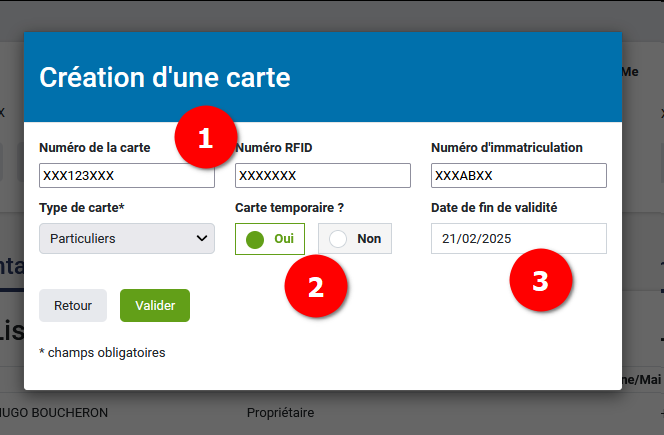Select Non for Carte temporaire
The image size is (664, 435).
point(355,239)
